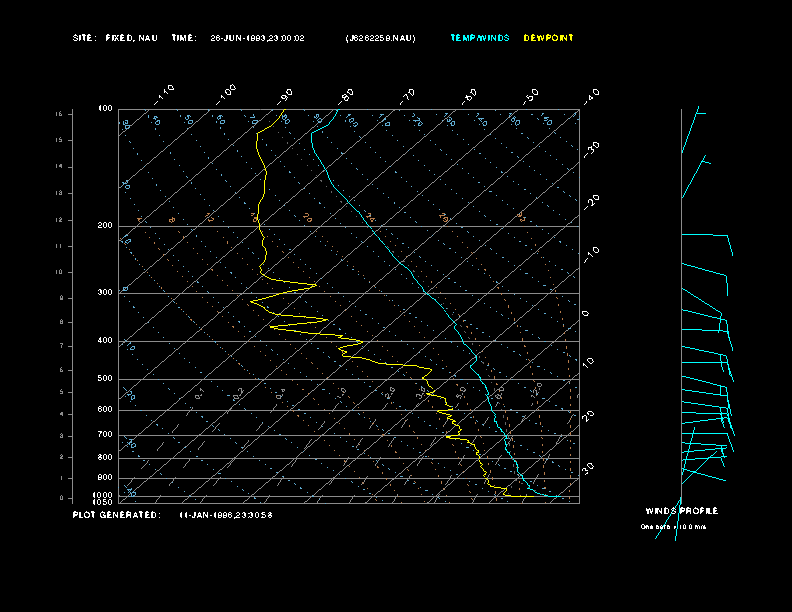792x612 pixels.
Task: Click the '-70' temperature axis label
Action: pos(408,96)
